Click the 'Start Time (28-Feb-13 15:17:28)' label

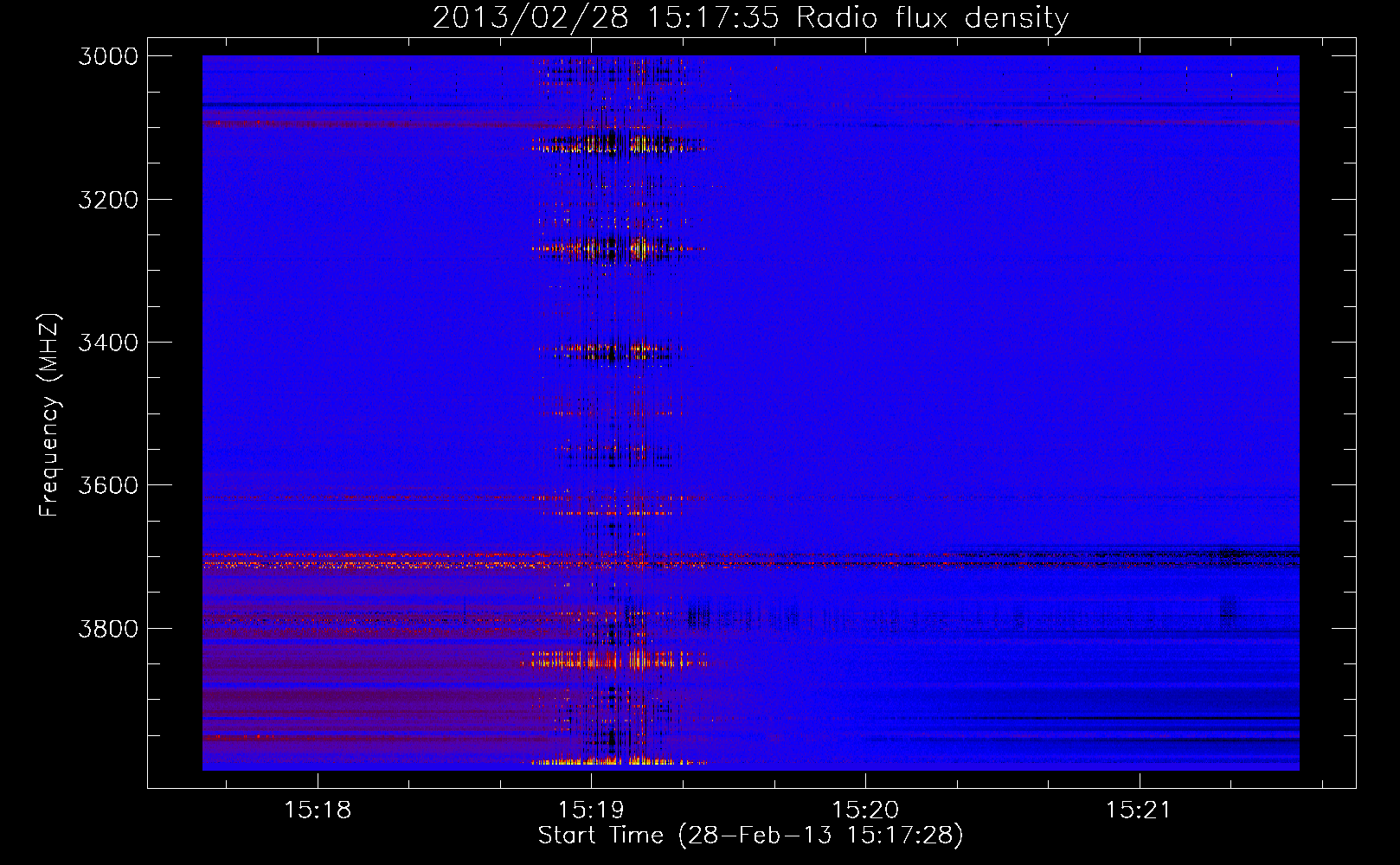coord(750,836)
